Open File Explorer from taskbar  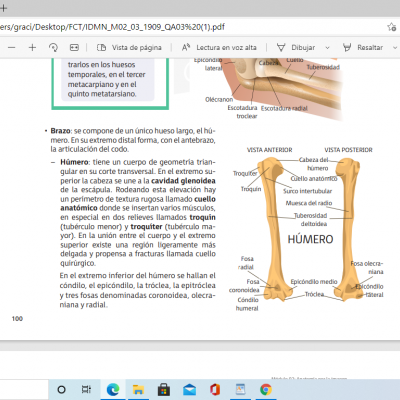[x=138, y=389]
